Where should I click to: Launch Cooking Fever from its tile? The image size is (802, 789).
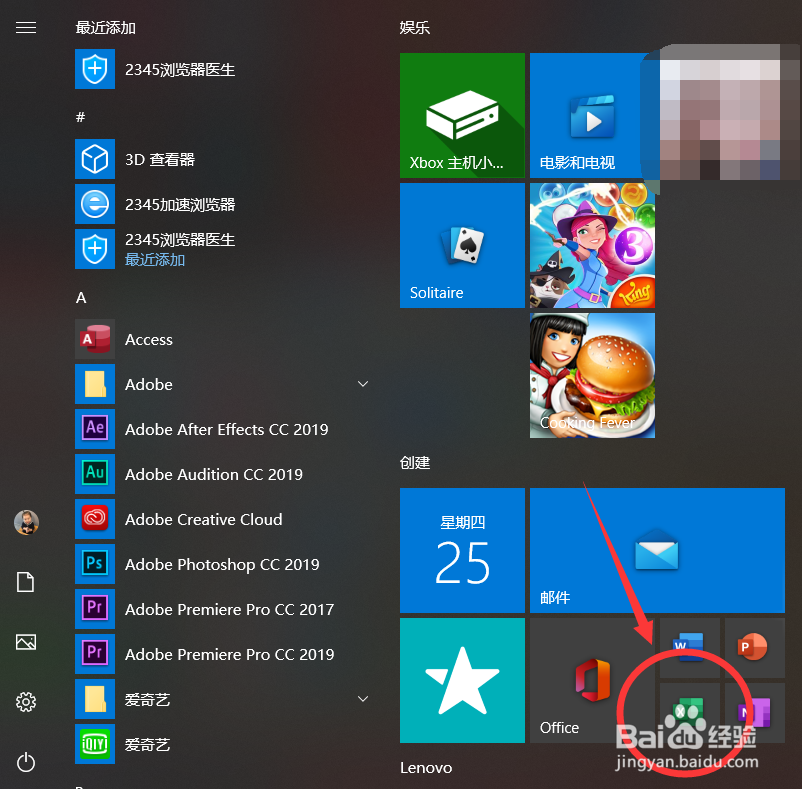tap(592, 375)
